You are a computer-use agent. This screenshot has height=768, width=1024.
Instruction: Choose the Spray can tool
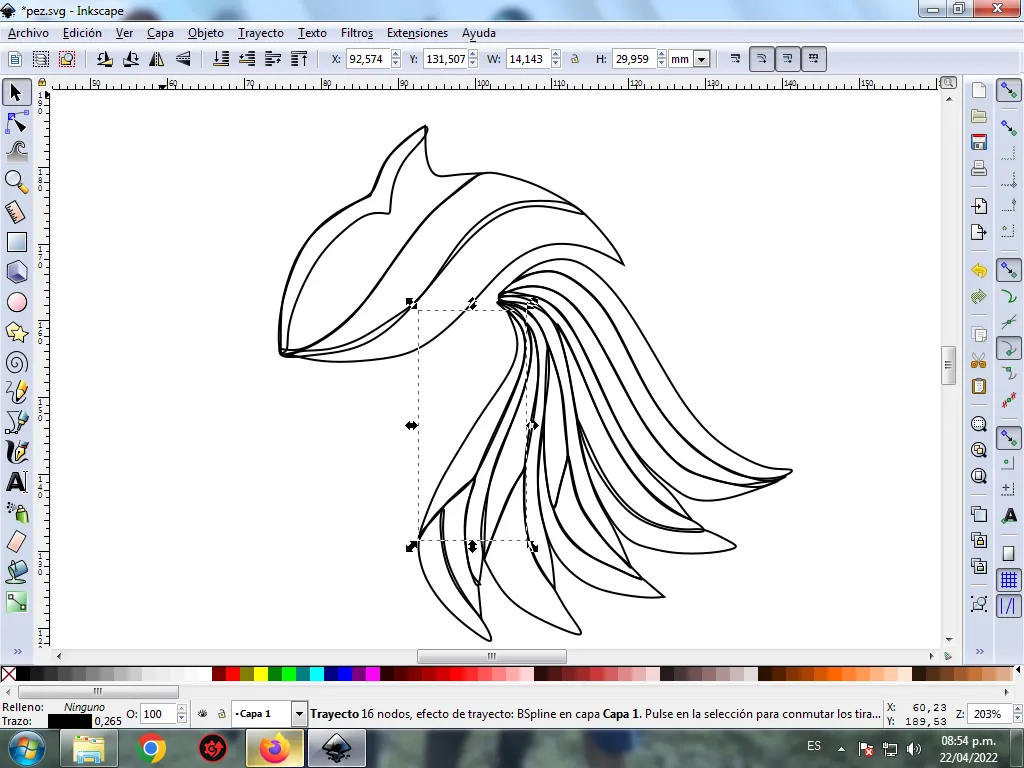[x=16, y=512]
